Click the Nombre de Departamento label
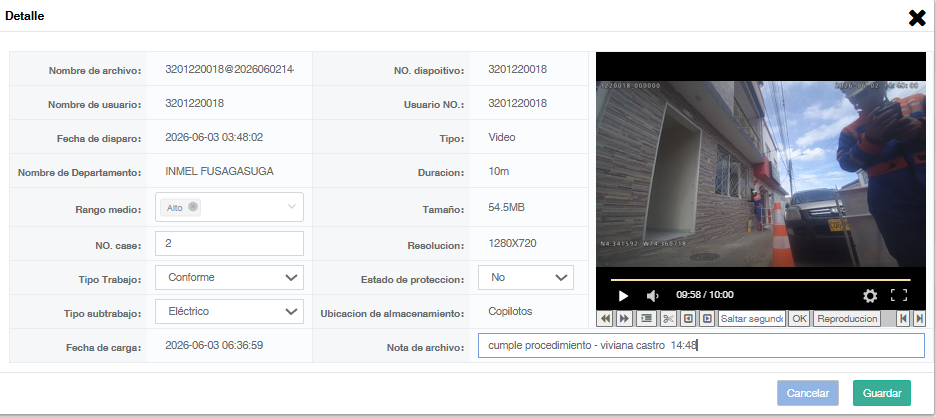Viewport: 936px width, 417px height. 79,173
